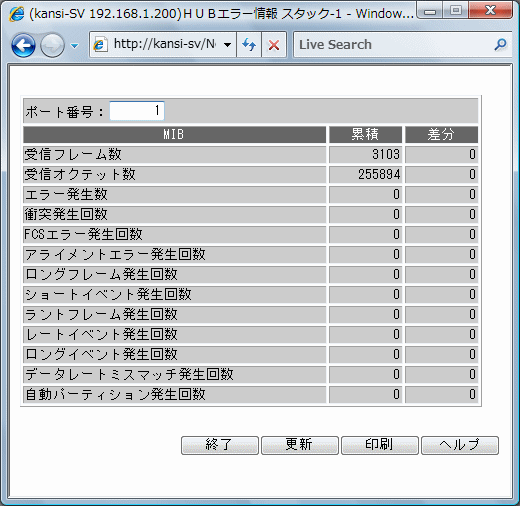Screen dimensions: 520x506
Task: Click the red Stop loading icon
Action: [274, 44]
